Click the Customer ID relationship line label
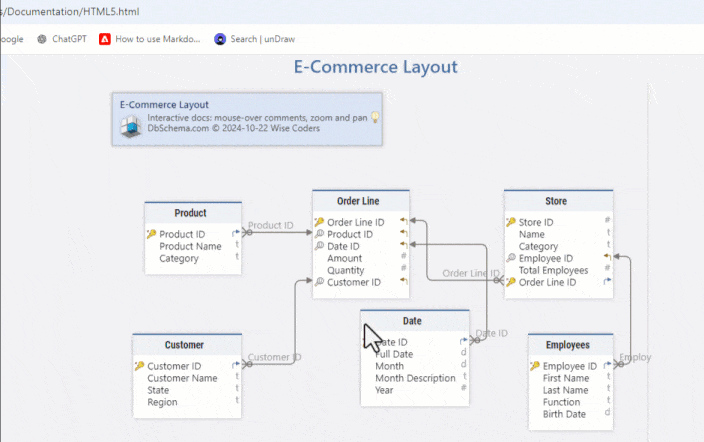The width and height of the screenshot is (704, 442). point(274,357)
